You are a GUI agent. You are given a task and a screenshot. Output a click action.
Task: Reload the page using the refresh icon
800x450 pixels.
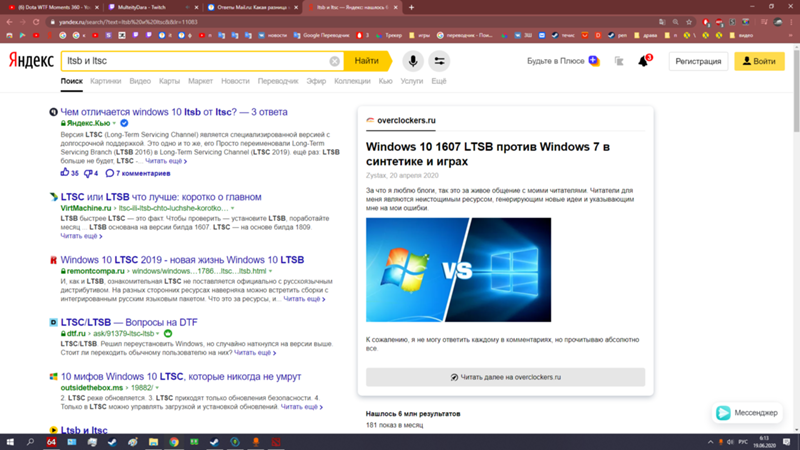tap(36, 22)
